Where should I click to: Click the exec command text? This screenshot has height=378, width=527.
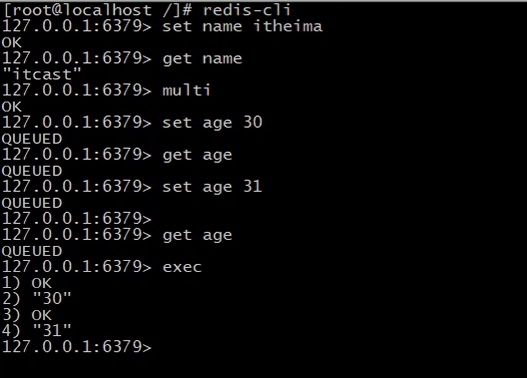point(182,267)
